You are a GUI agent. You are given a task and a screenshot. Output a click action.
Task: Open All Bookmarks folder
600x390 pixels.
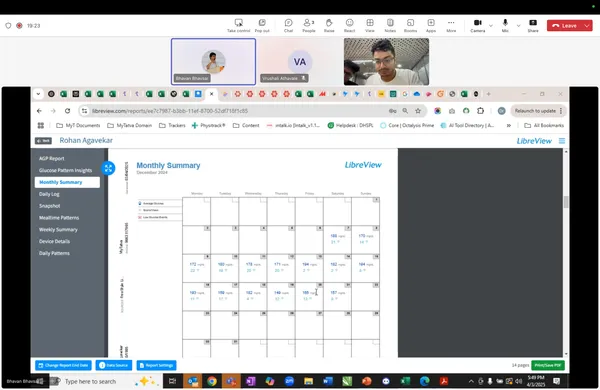tap(544, 125)
